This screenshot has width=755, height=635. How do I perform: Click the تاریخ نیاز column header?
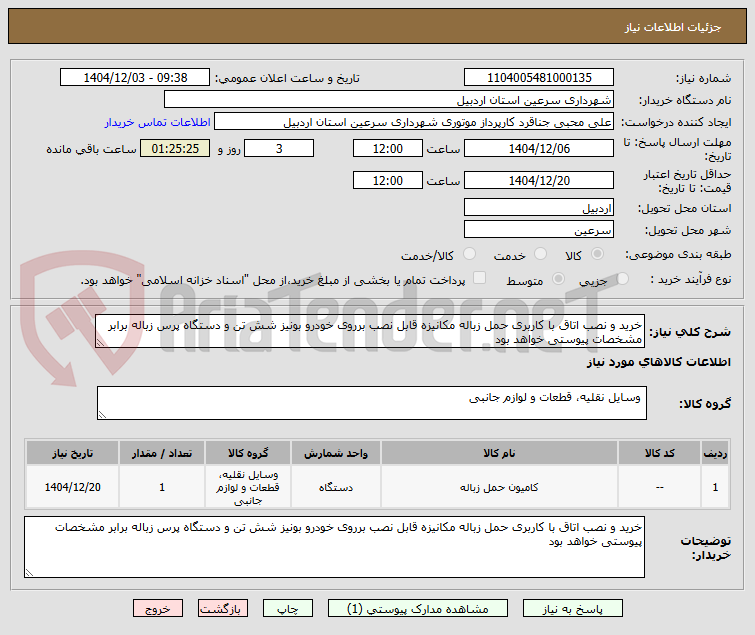[72, 453]
